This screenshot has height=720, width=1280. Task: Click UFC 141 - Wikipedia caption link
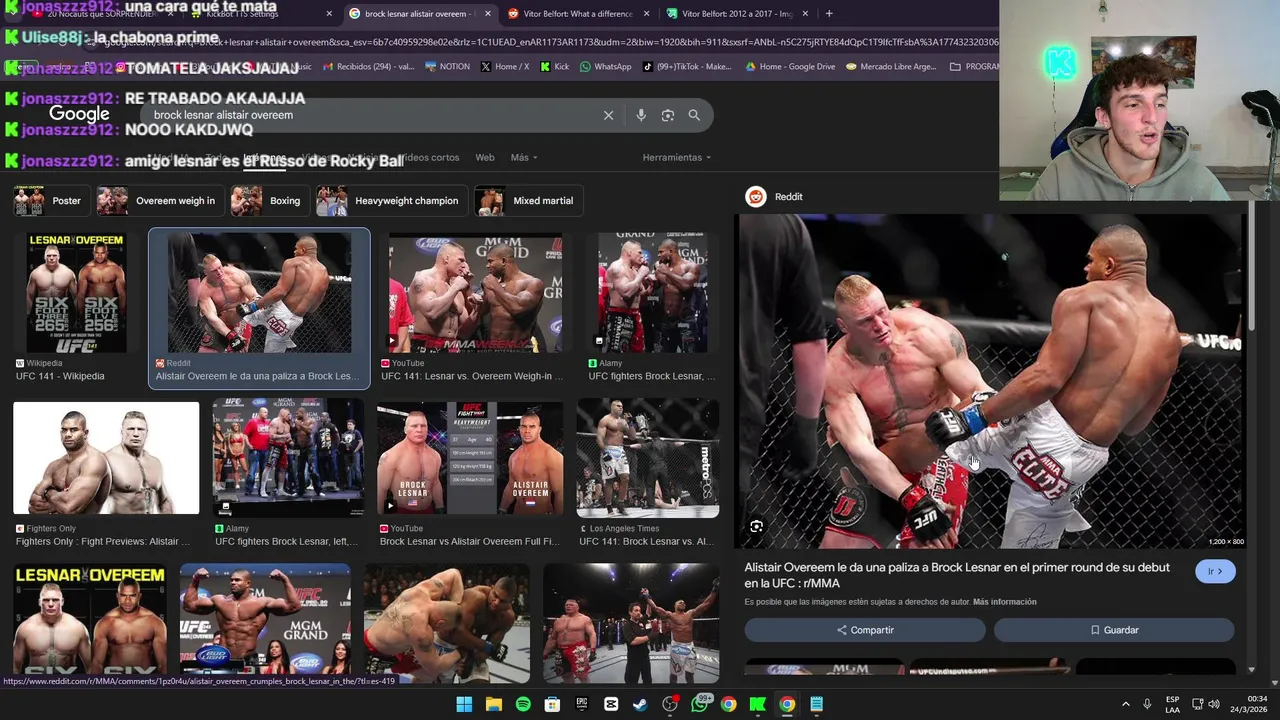[x=60, y=376]
